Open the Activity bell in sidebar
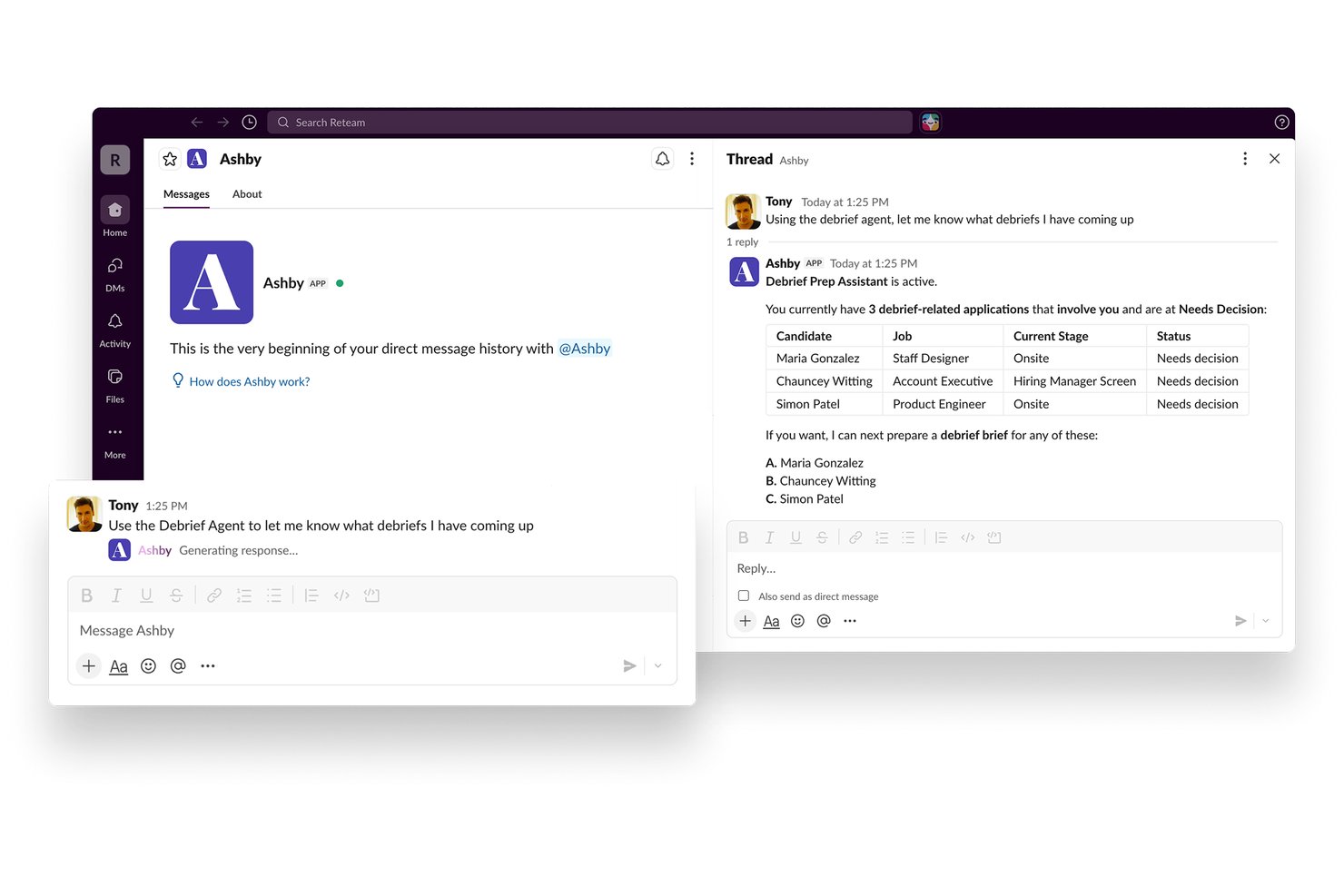1344x896 pixels. 114,321
